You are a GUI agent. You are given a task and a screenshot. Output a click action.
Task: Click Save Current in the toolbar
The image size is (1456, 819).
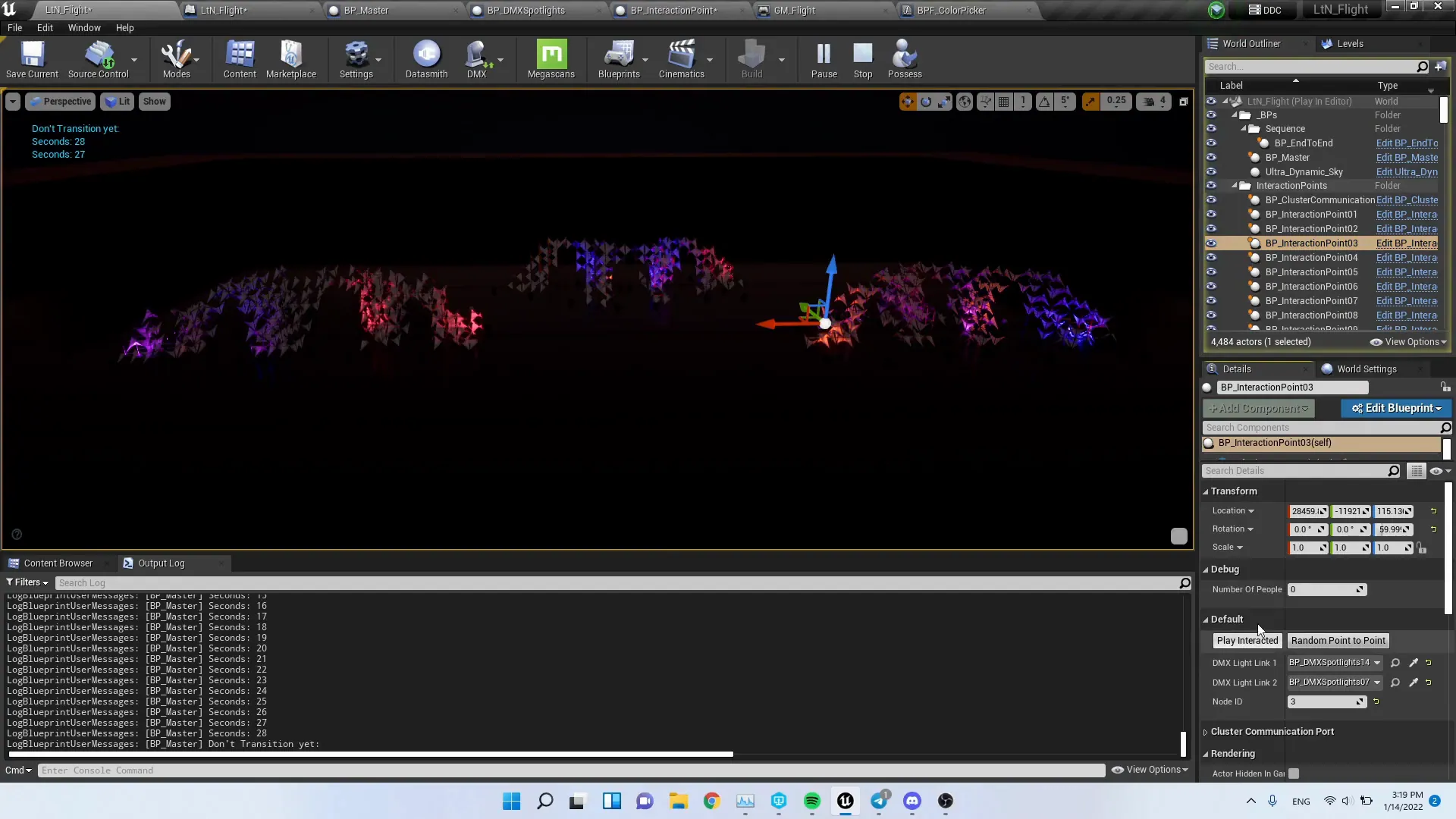click(32, 59)
